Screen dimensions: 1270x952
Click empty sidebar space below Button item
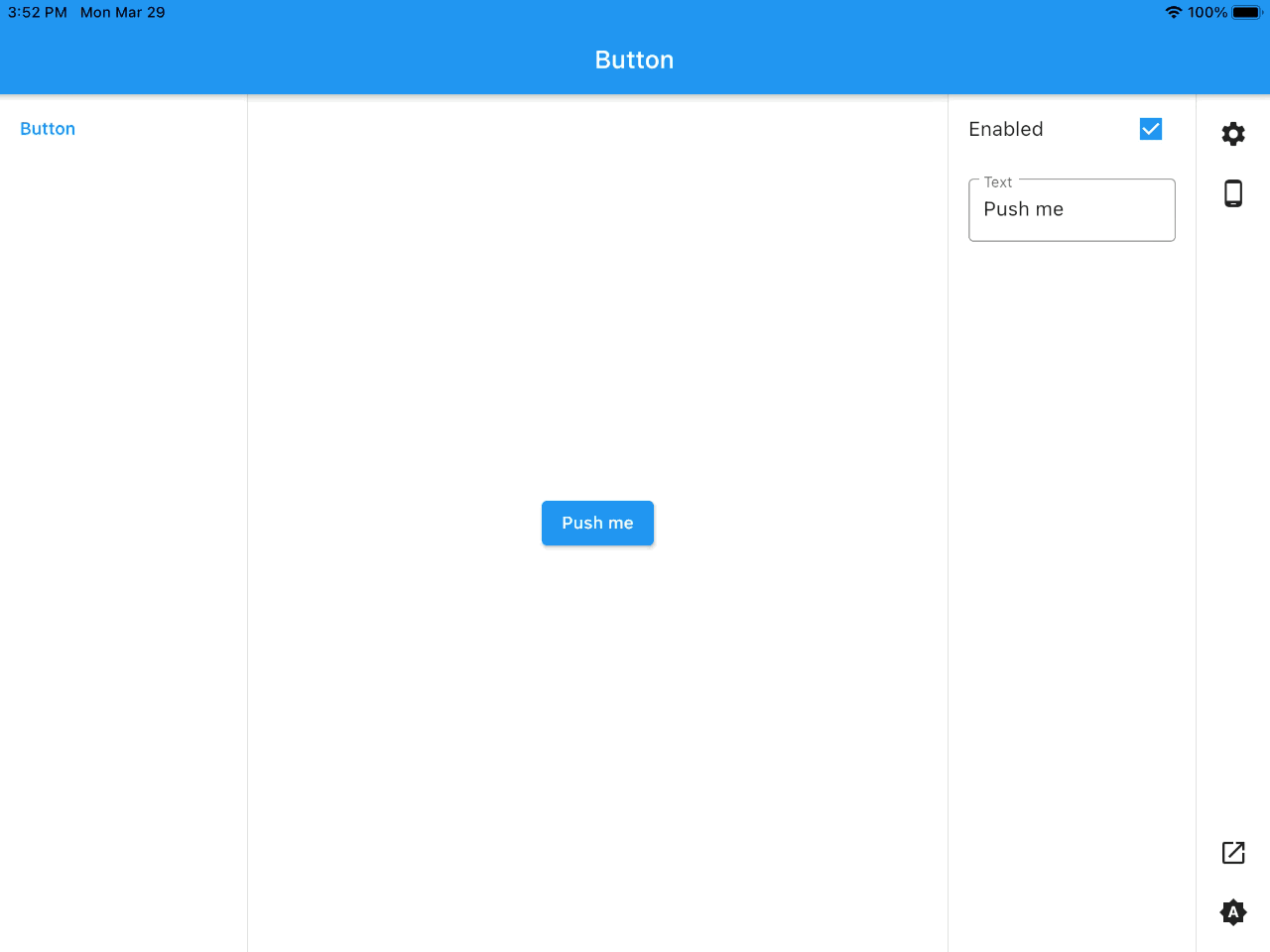click(123, 496)
